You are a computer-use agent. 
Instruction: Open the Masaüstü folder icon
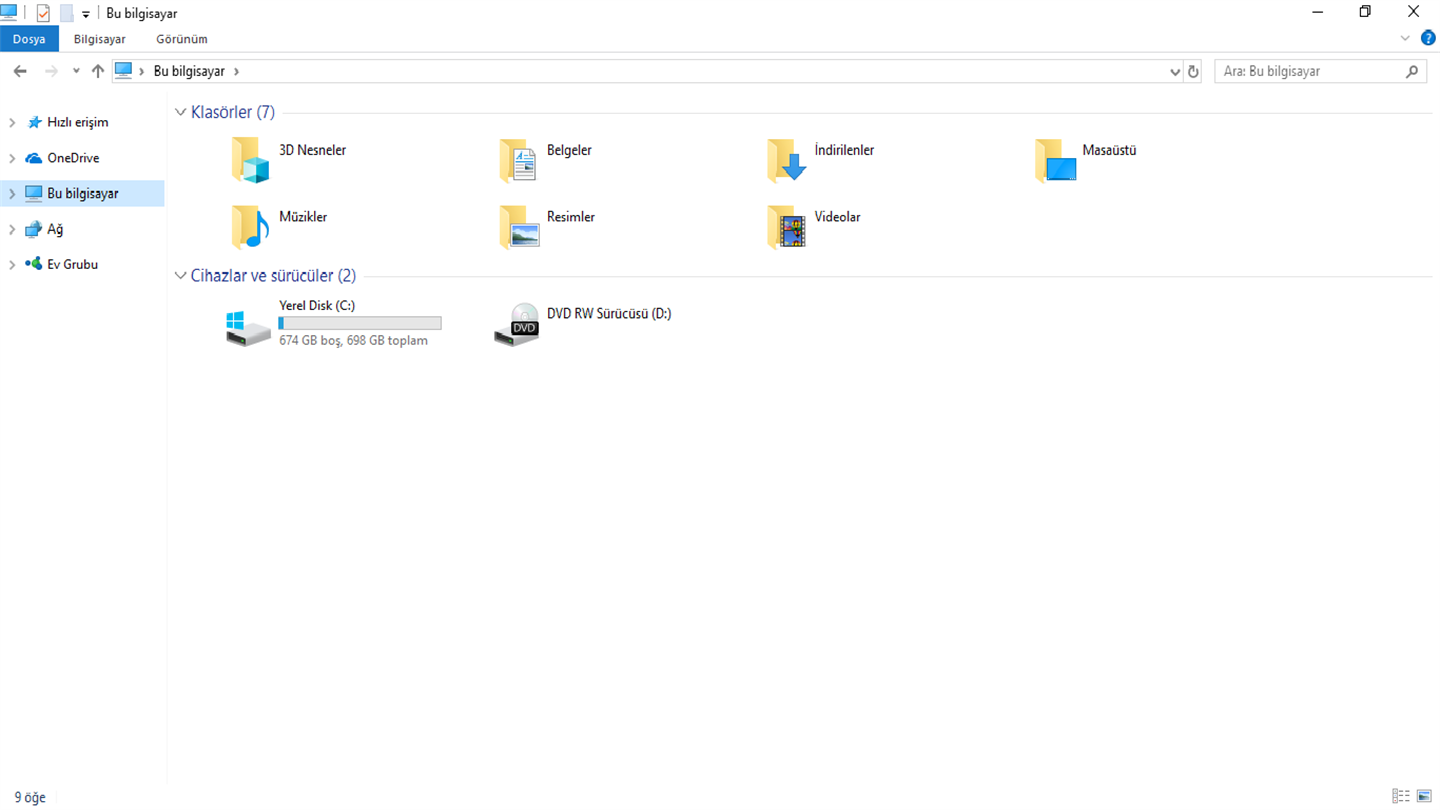[1055, 161]
